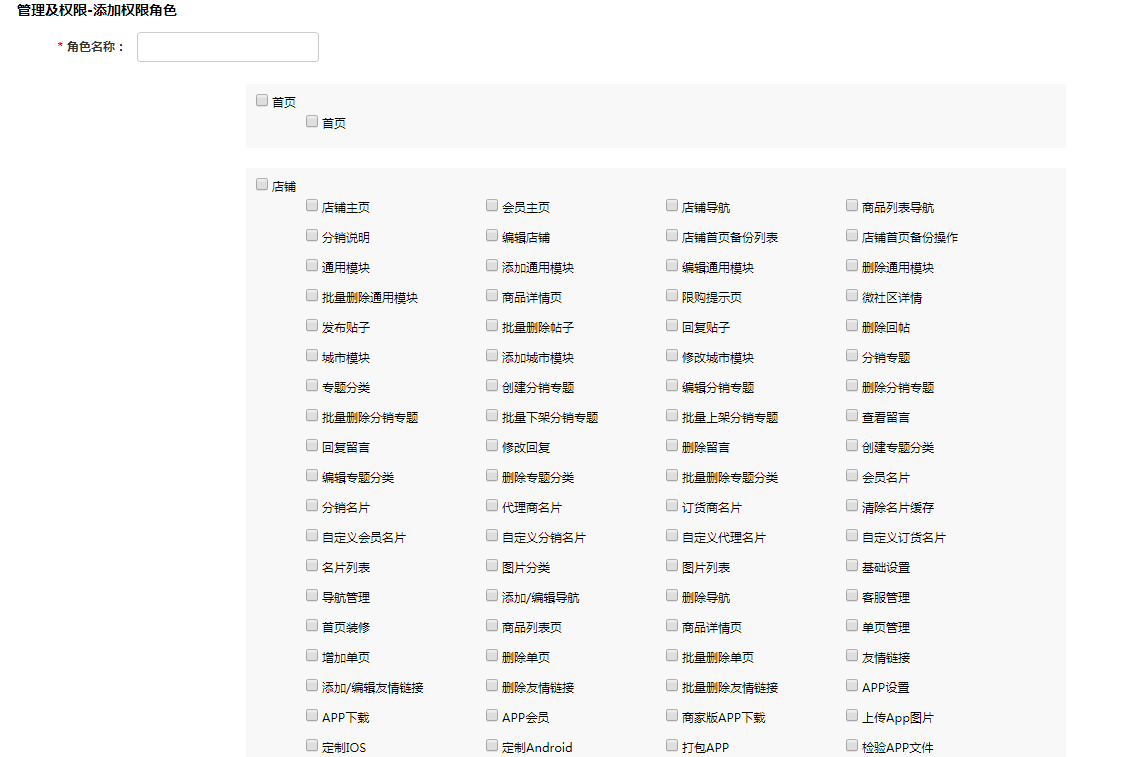Check the 批量删除通用模块 option
The image size is (1148, 757).
coord(312,296)
